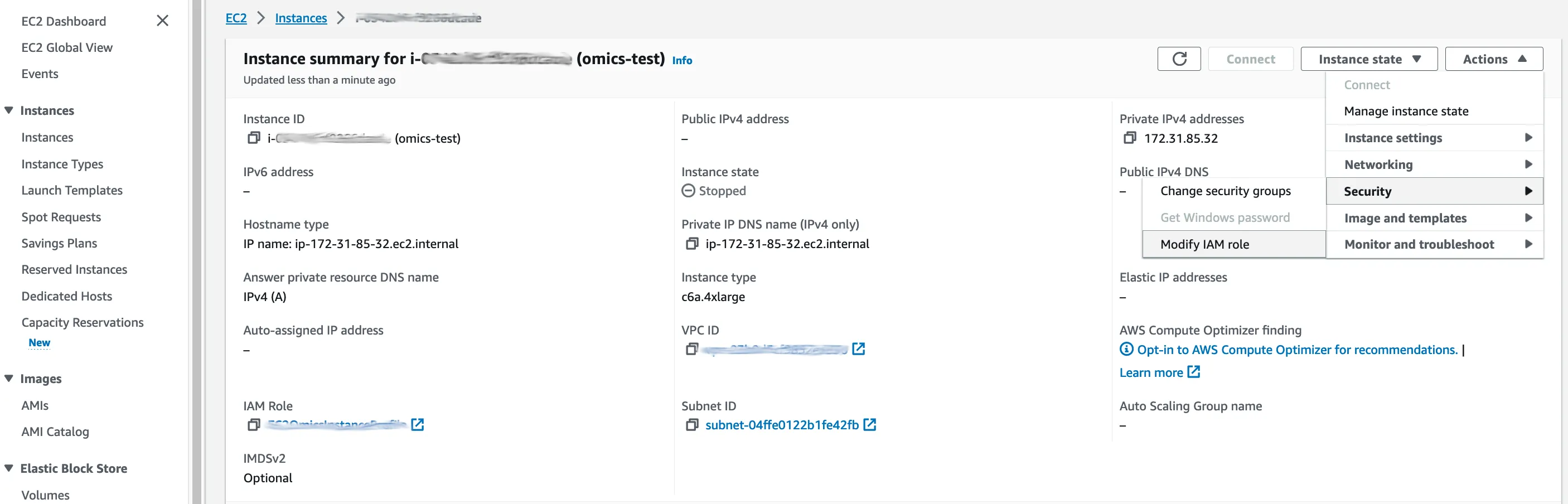The image size is (1568, 504).
Task: Expand Monitor and troubleshoot submenu
Action: coord(1435,244)
